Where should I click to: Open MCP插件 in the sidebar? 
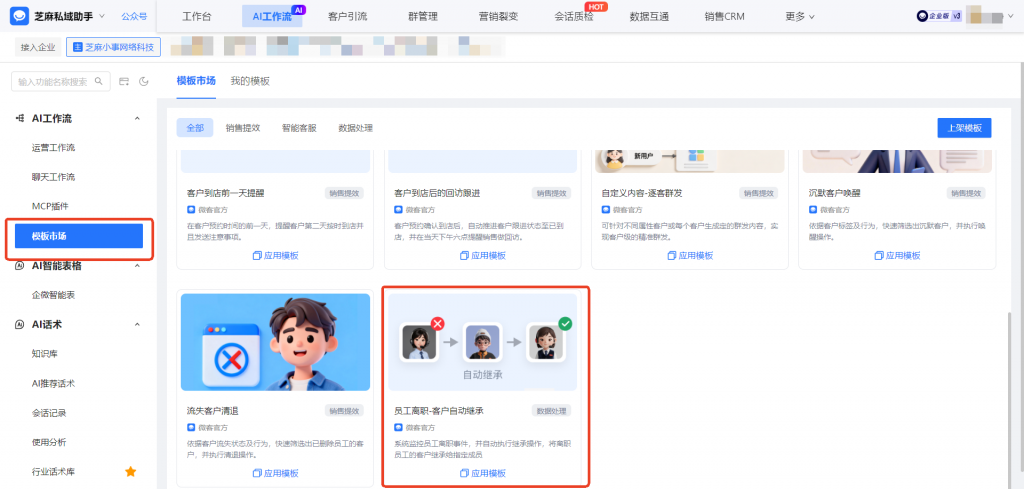(50, 206)
